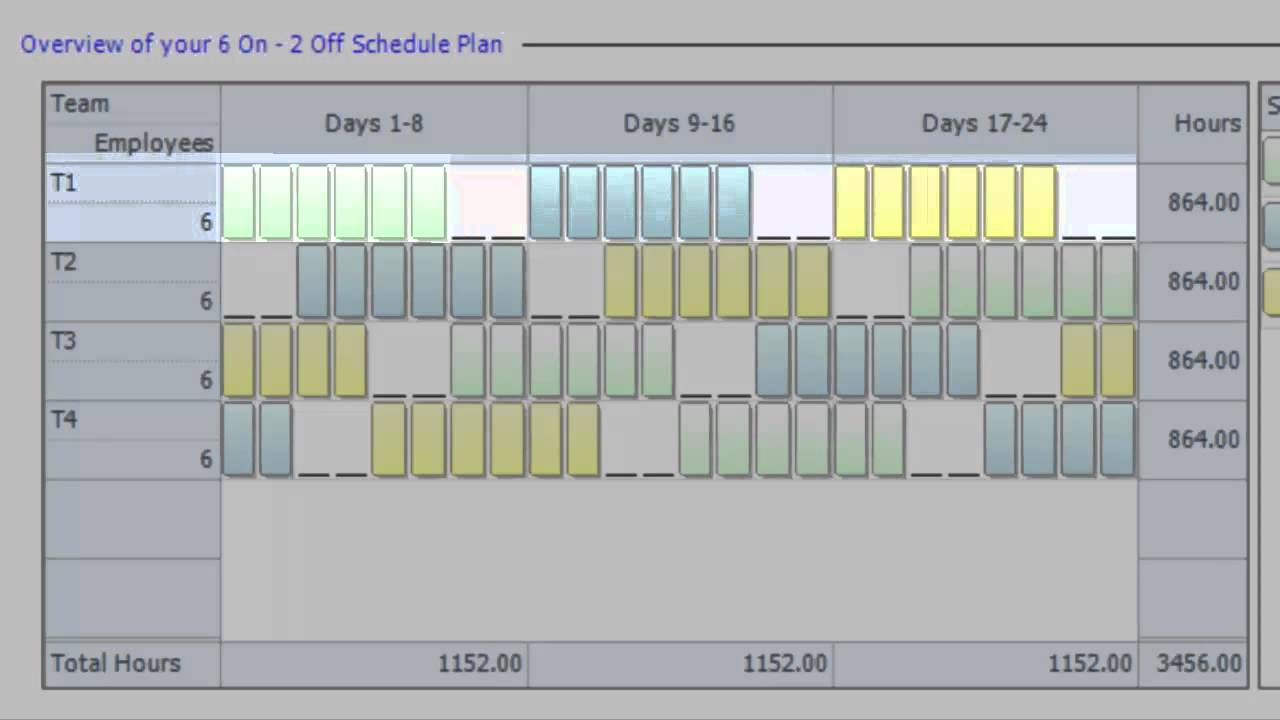Screen dimensions: 1280x720
Task: Select T1's blue shift block on day 9
Action: pyautogui.click(x=545, y=203)
